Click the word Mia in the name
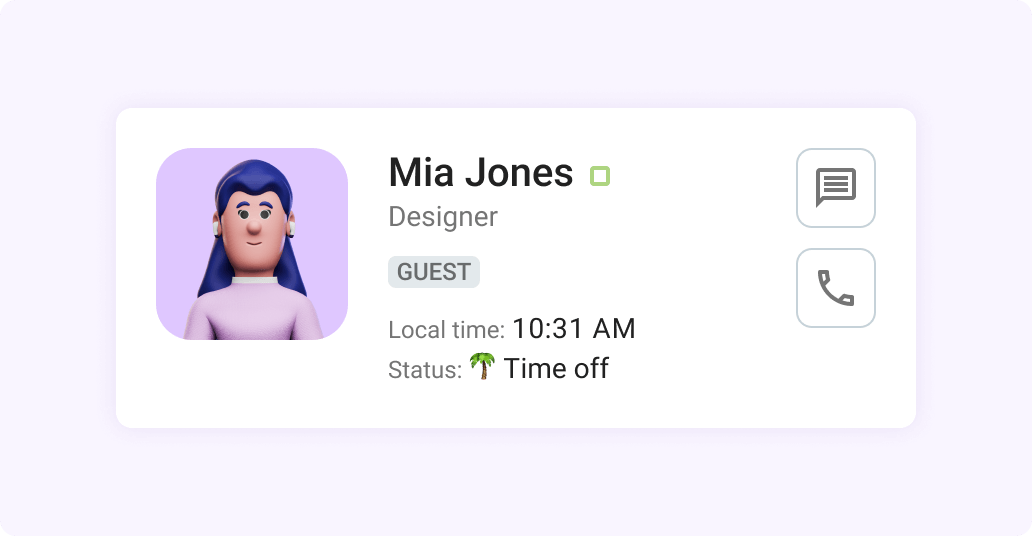Viewport: 1032px width, 536px height. (x=421, y=173)
